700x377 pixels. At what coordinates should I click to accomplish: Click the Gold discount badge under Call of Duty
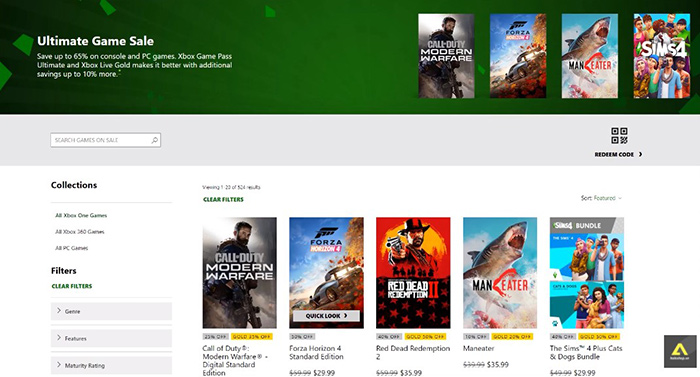click(252, 336)
